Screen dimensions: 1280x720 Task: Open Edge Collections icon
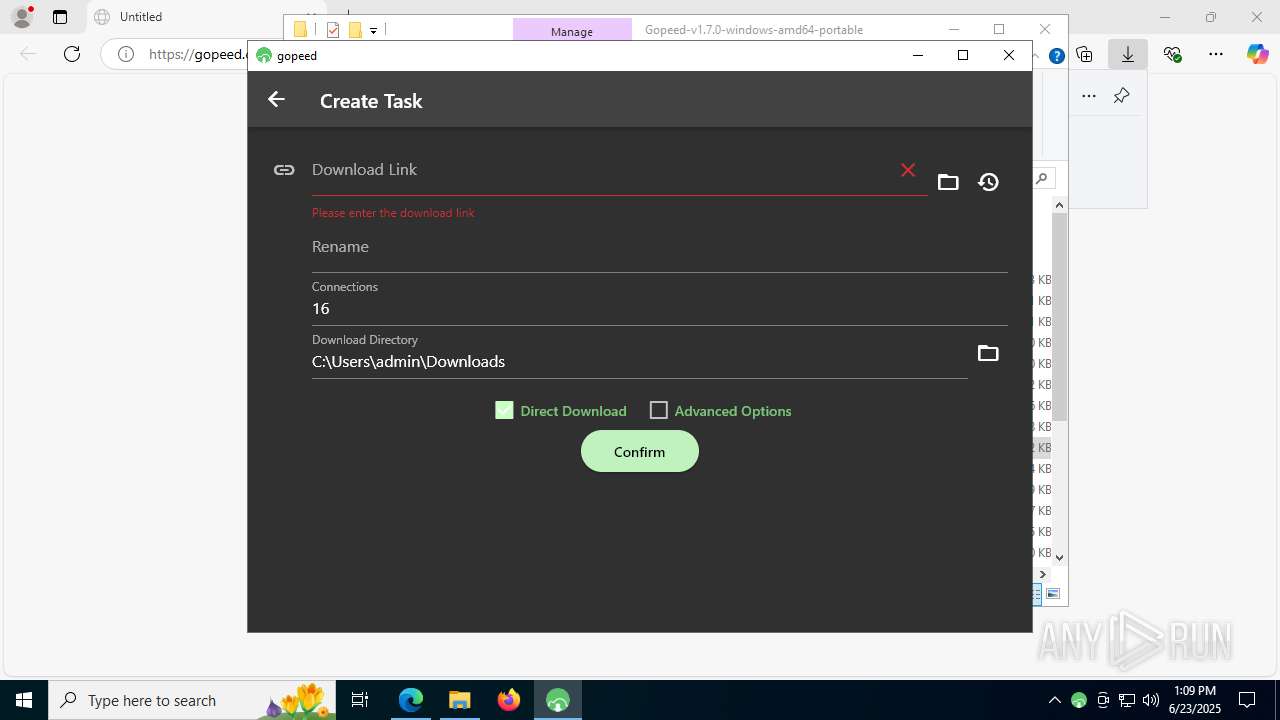click(x=1084, y=54)
